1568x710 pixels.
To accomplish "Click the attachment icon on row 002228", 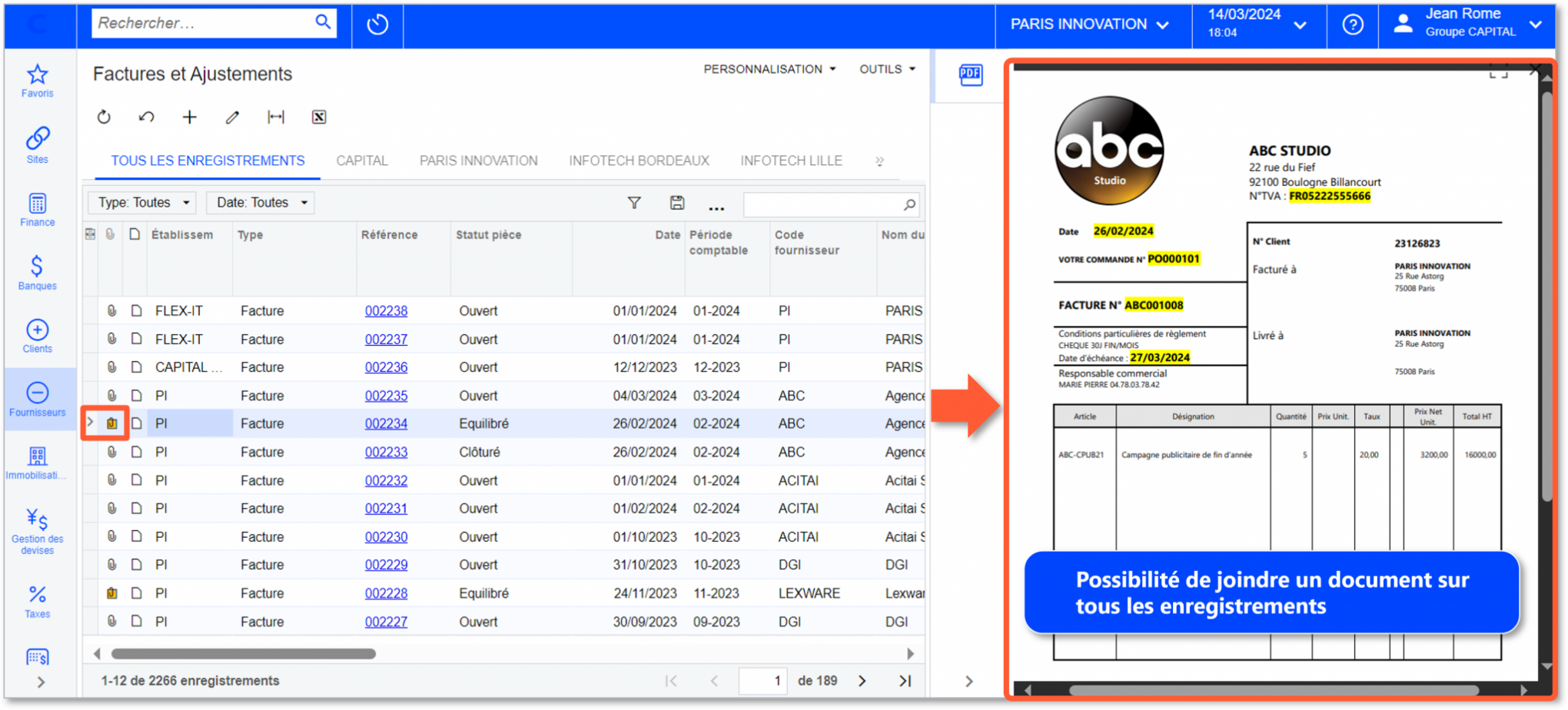I will [112, 593].
